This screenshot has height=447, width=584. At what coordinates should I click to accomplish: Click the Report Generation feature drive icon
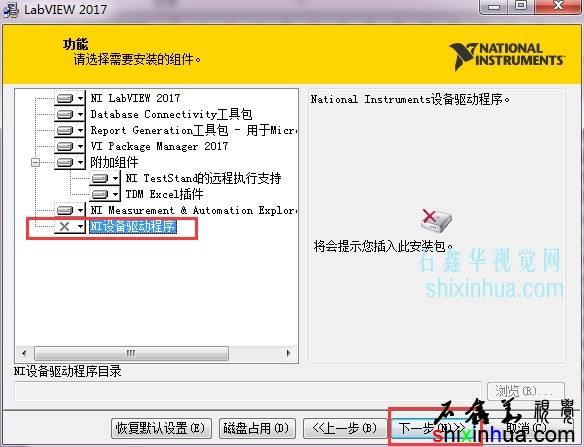(x=65, y=130)
